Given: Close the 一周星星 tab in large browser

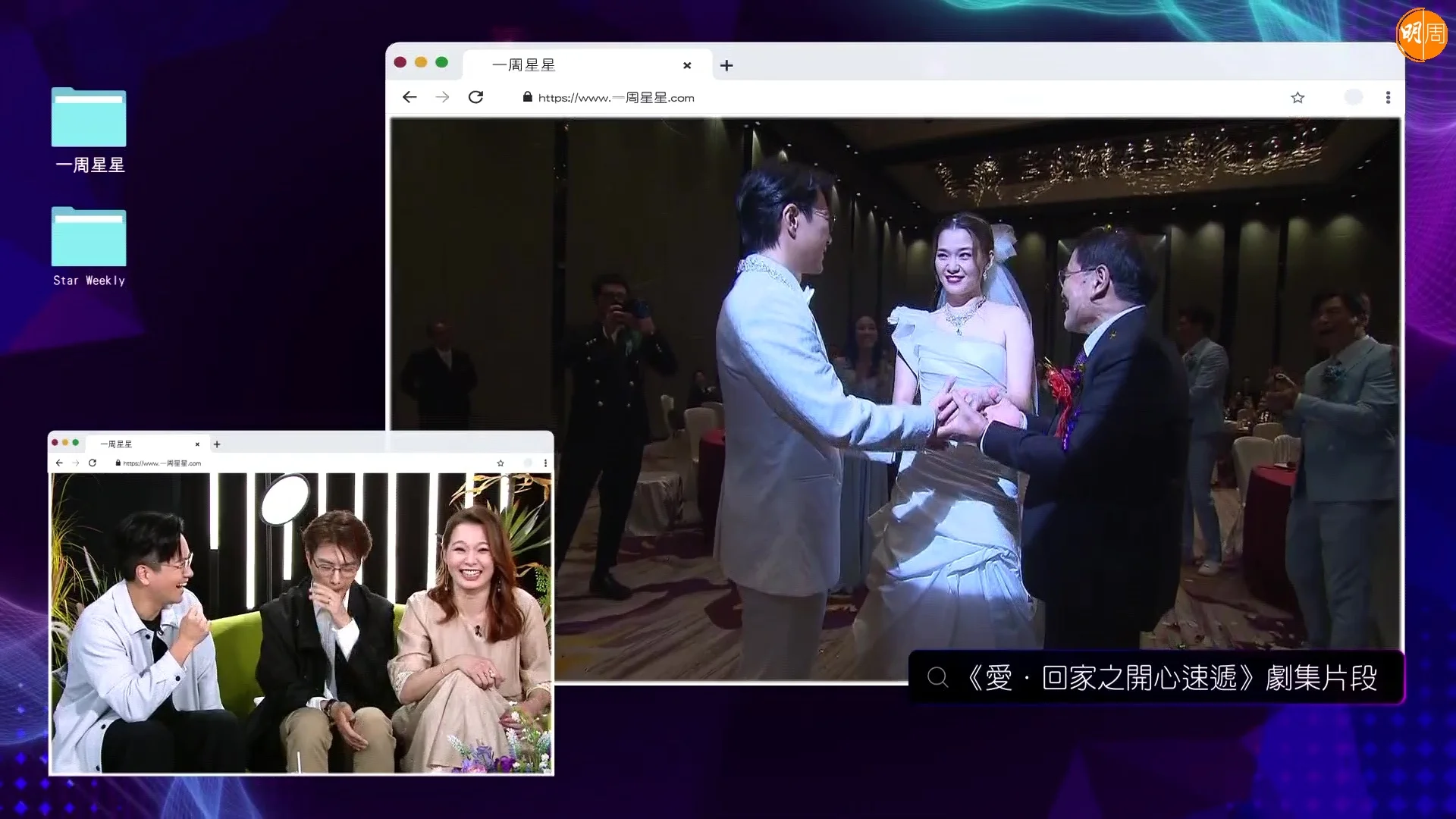Looking at the screenshot, I should click(687, 66).
